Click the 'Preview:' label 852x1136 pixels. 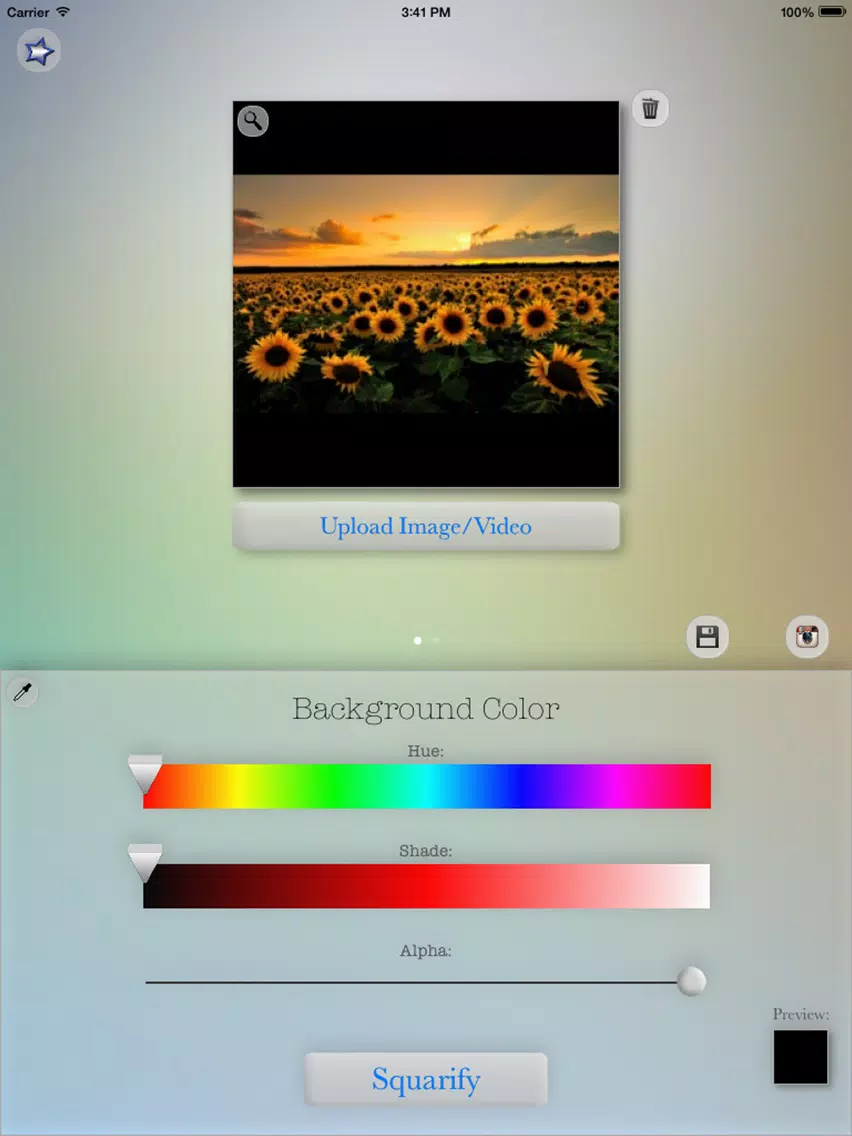(801, 1014)
